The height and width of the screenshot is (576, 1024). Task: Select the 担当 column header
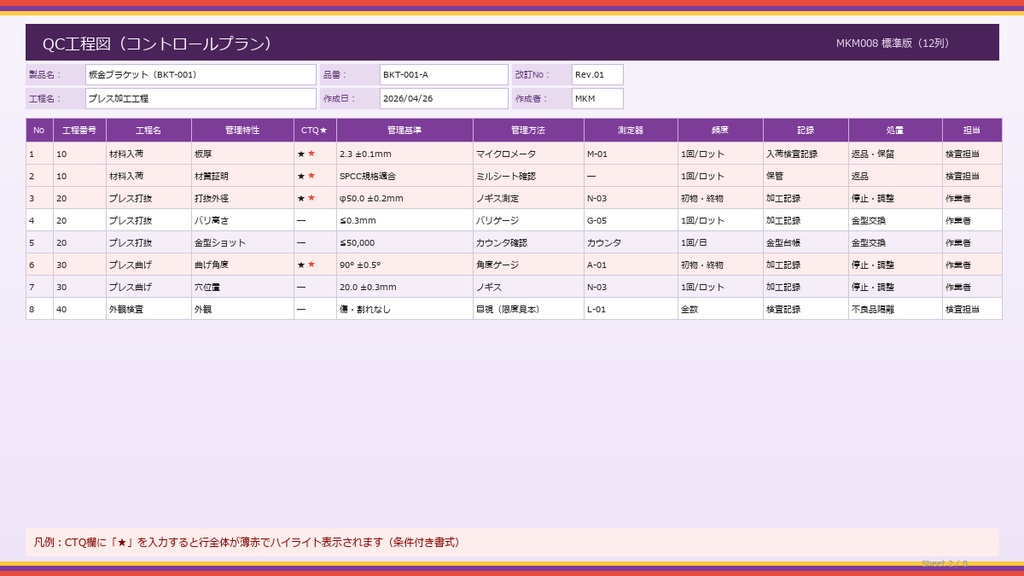point(972,130)
